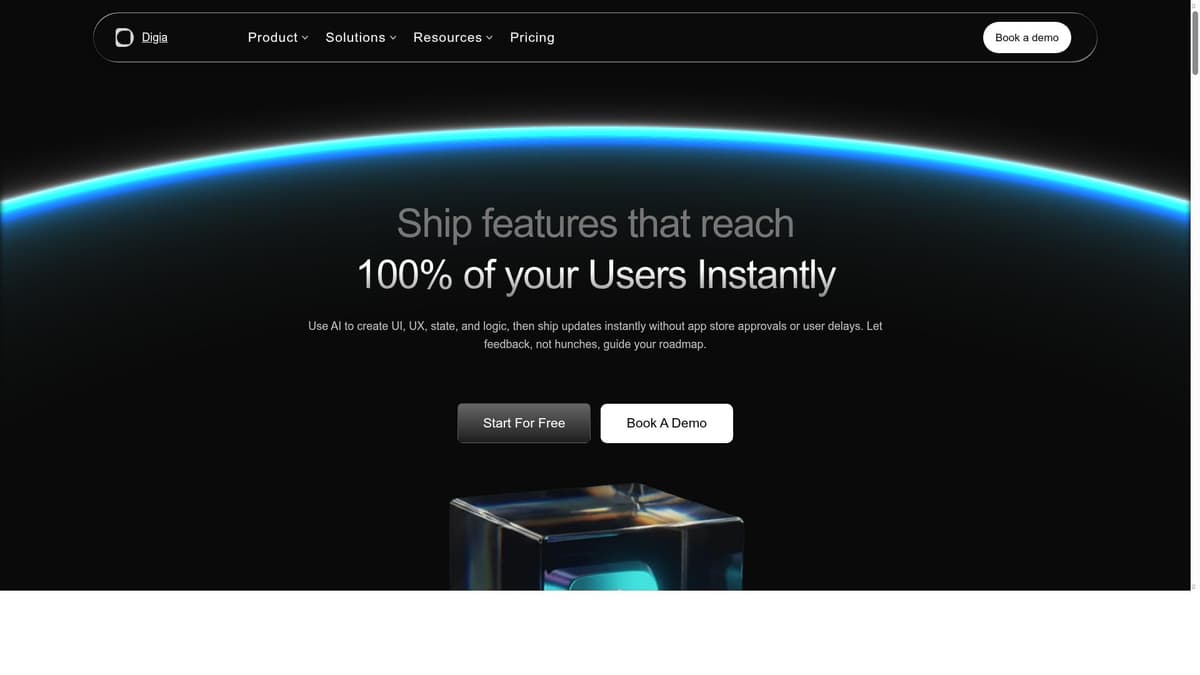Click the Book a demo navbar button
1200x675 pixels.
(x=1027, y=37)
